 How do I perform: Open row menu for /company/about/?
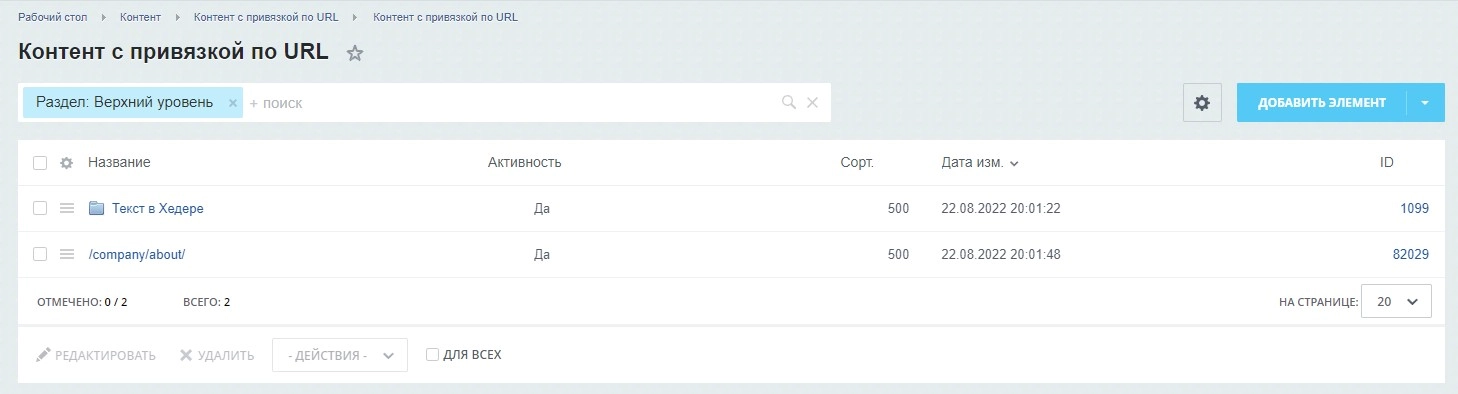click(67, 255)
